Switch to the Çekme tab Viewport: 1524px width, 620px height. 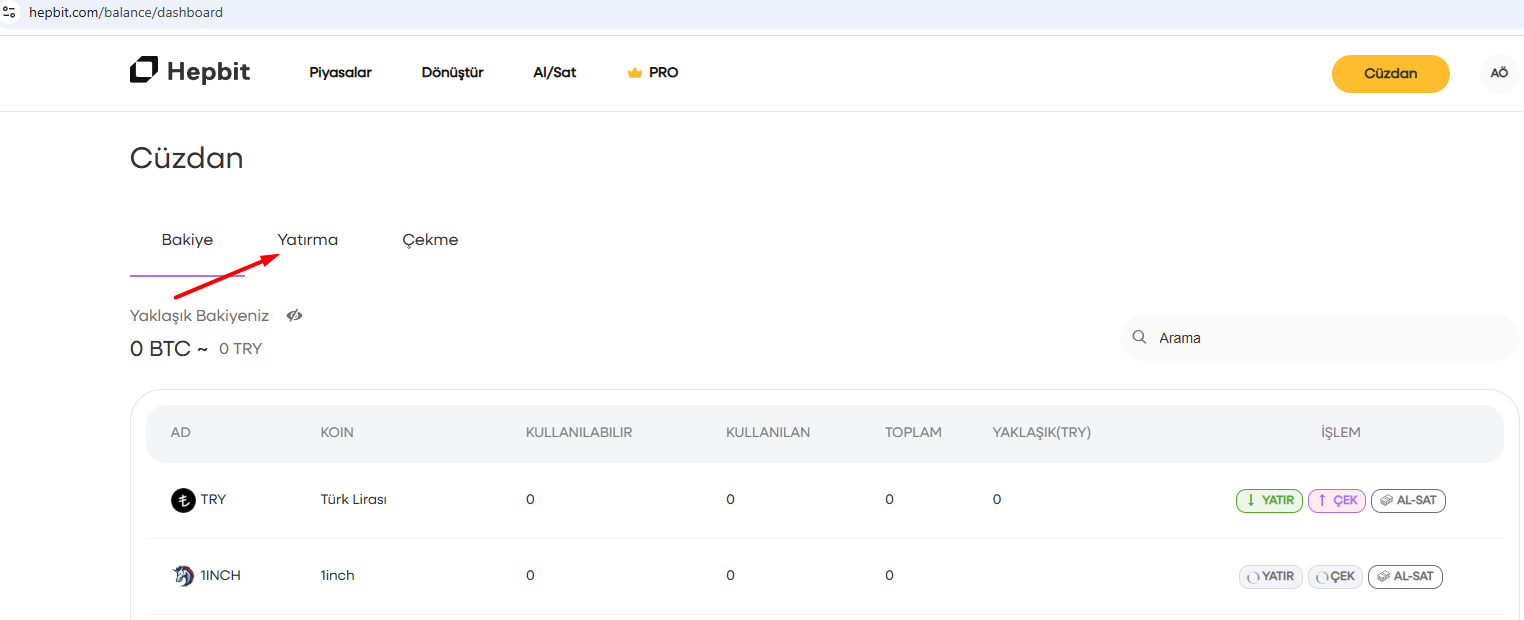tap(430, 240)
